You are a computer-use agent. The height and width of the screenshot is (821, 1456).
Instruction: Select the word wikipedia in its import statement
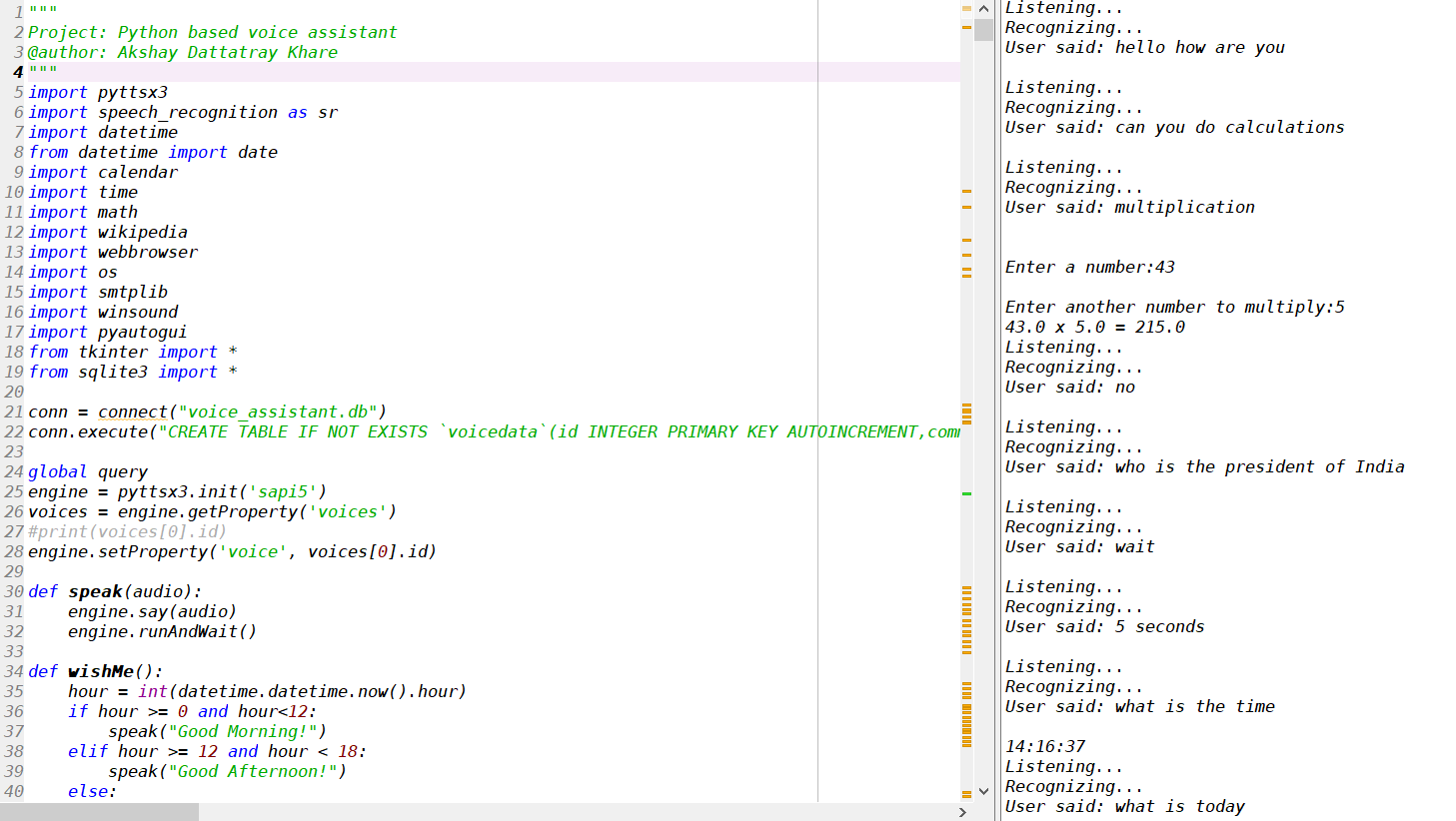pos(142,232)
